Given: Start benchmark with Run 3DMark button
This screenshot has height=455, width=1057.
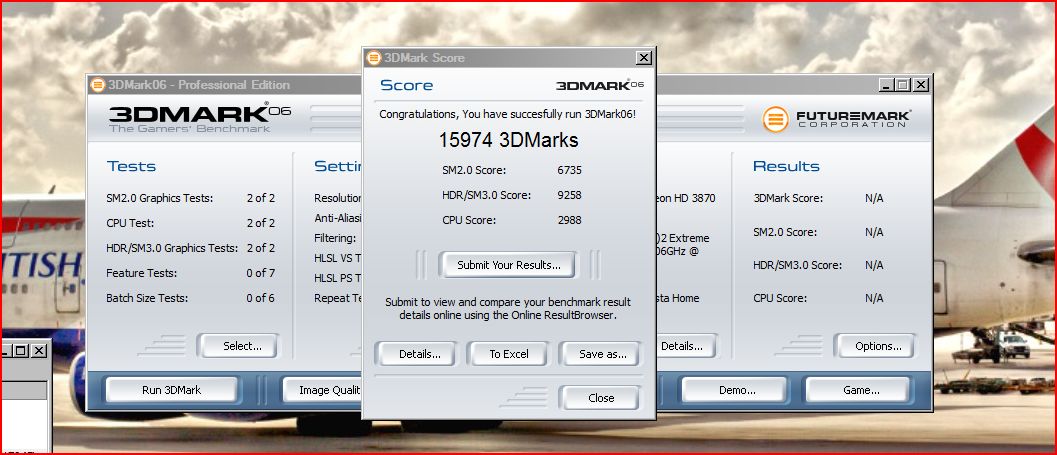Looking at the screenshot, I should pos(171,390).
